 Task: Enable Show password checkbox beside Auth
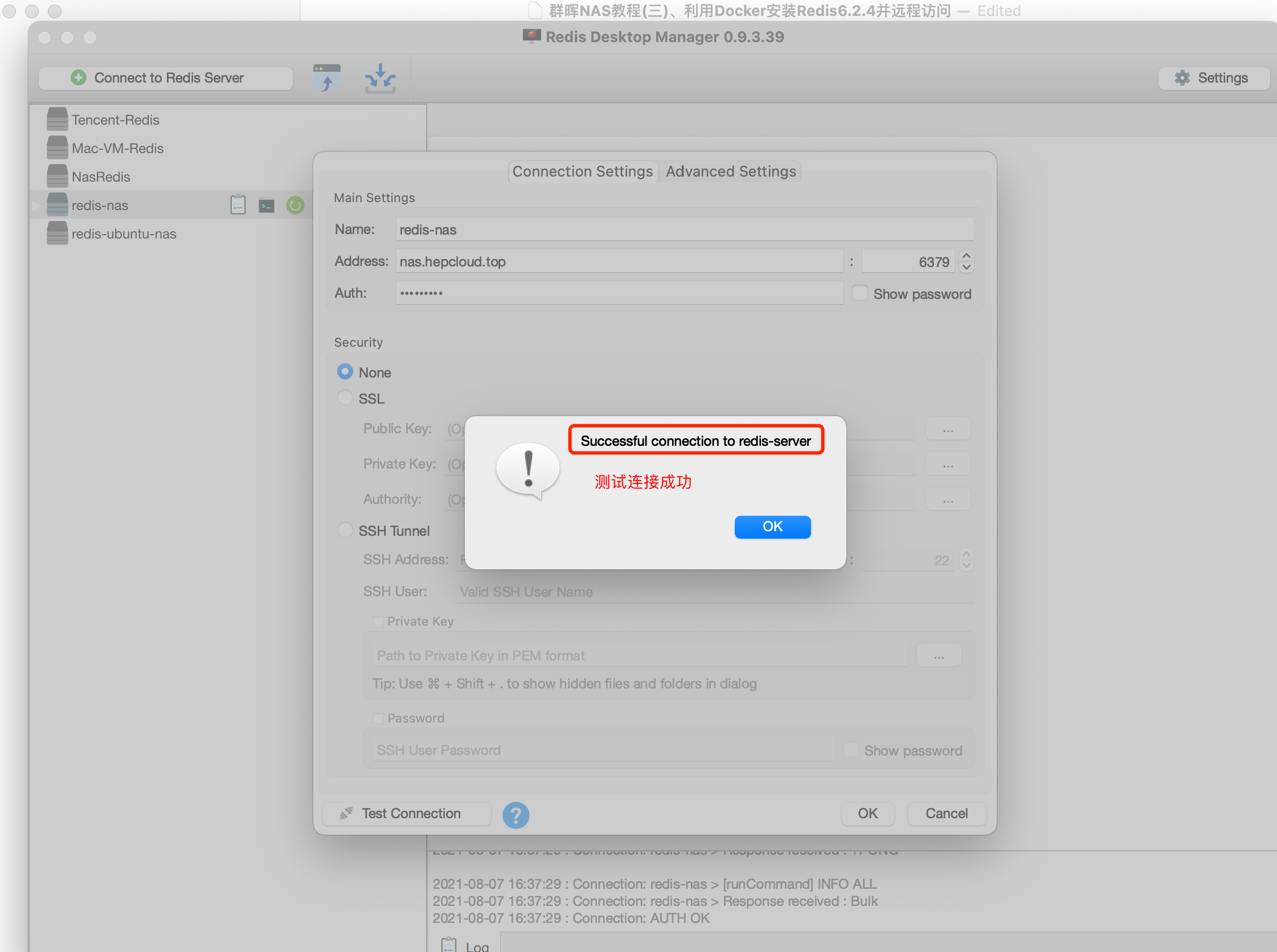coord(859,293)
